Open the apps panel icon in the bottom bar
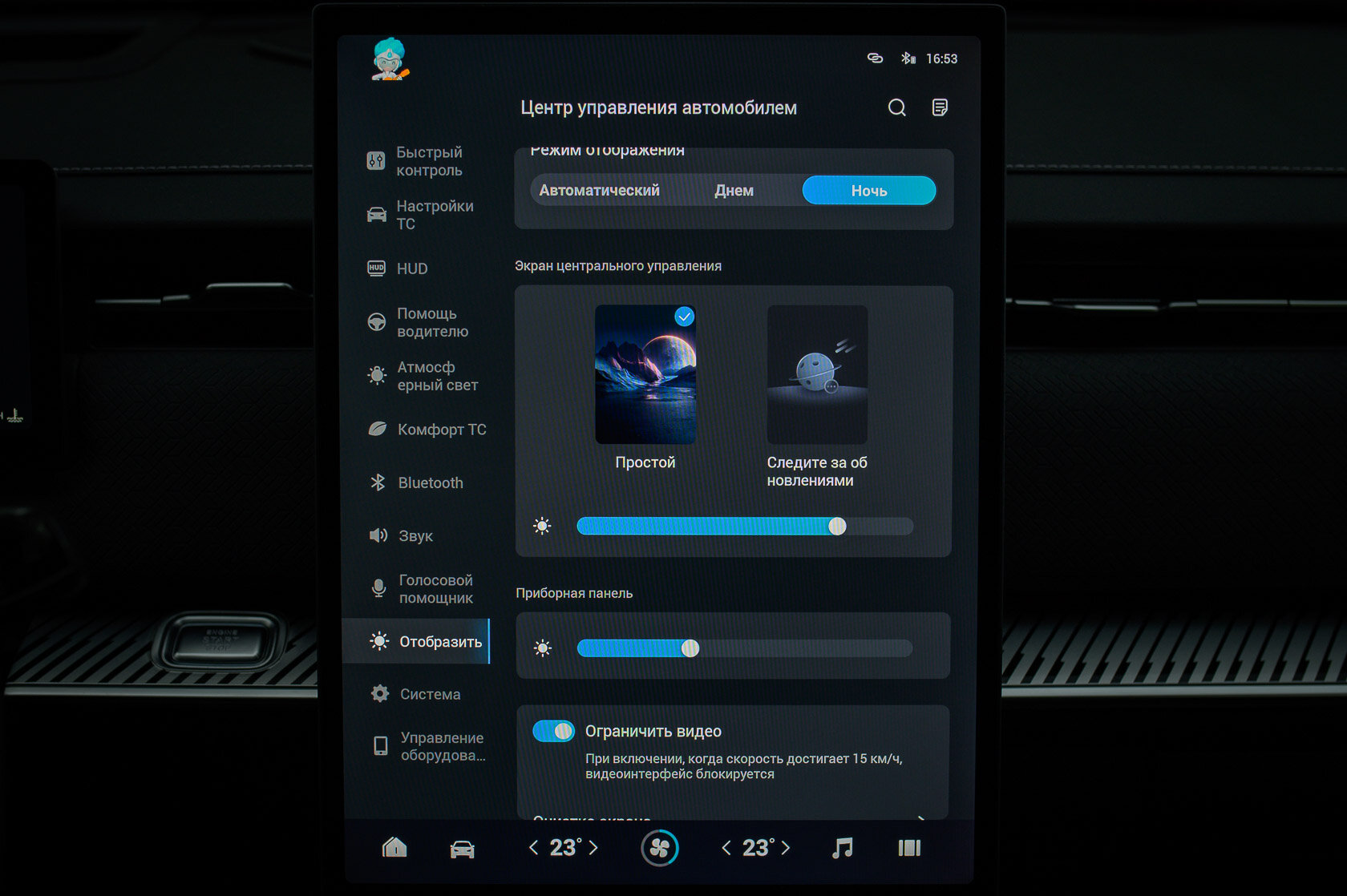The height and width of the screenshot is (896, 1347). [909, 848]
